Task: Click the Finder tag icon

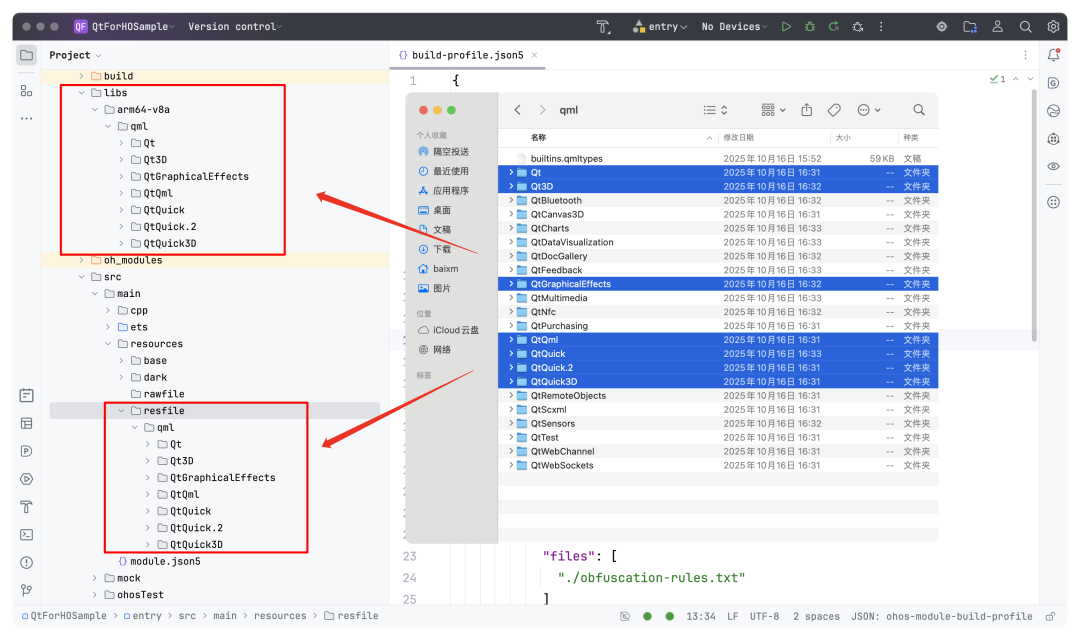Action: (834, 110)
